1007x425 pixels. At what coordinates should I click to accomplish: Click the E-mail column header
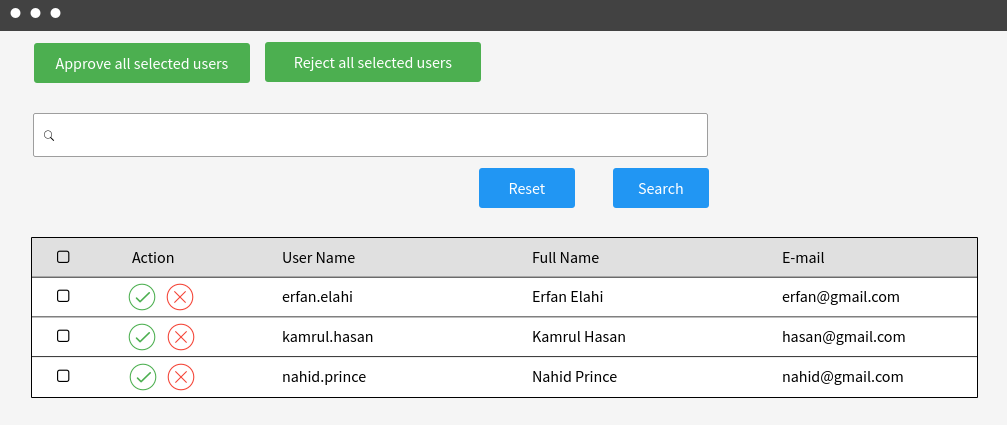tap(803, 258)
